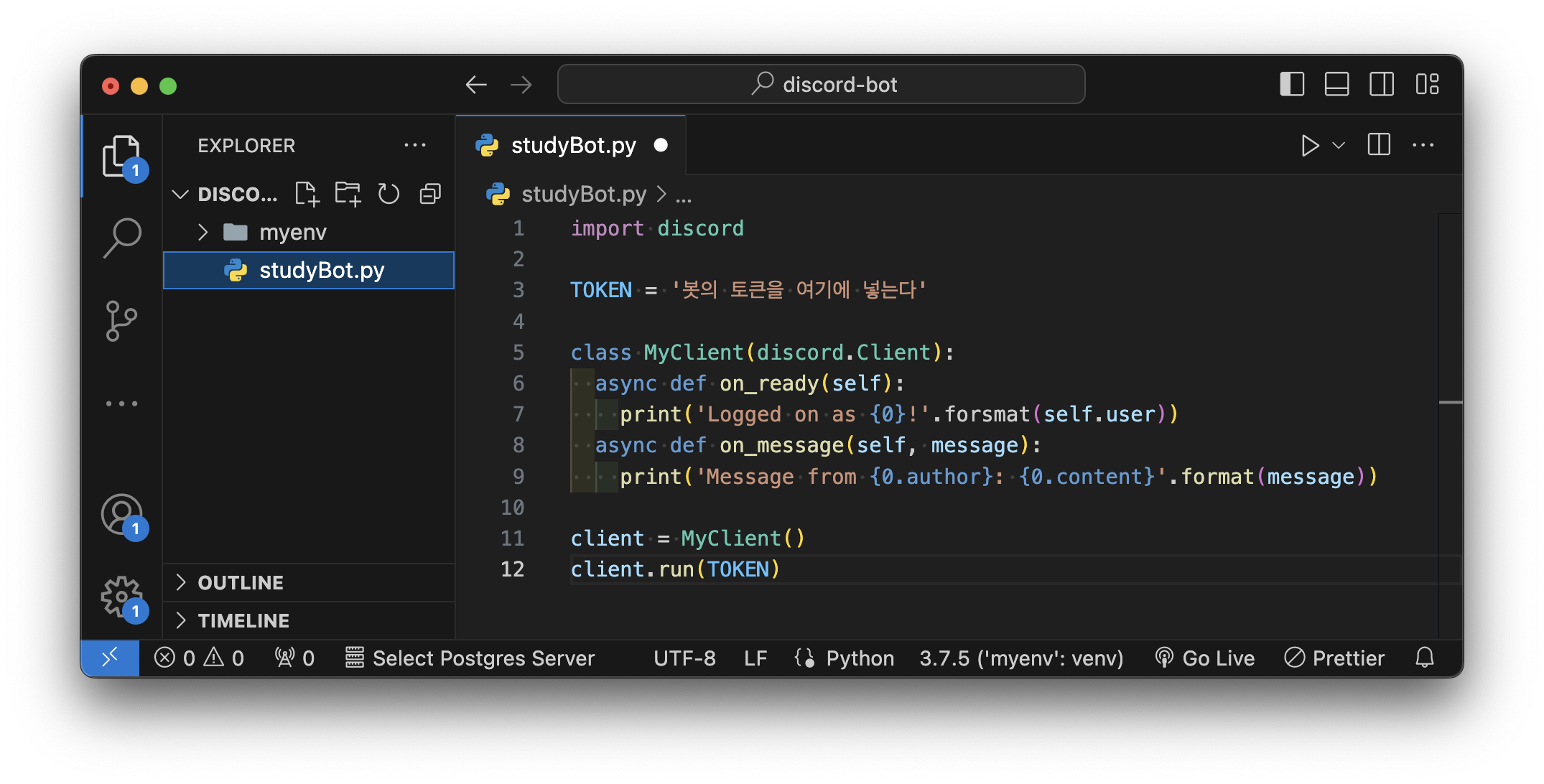Open the Accounts menu icon
This screenshot has height=784, width=1544.
pyautogui.click(x=121, y=514)
